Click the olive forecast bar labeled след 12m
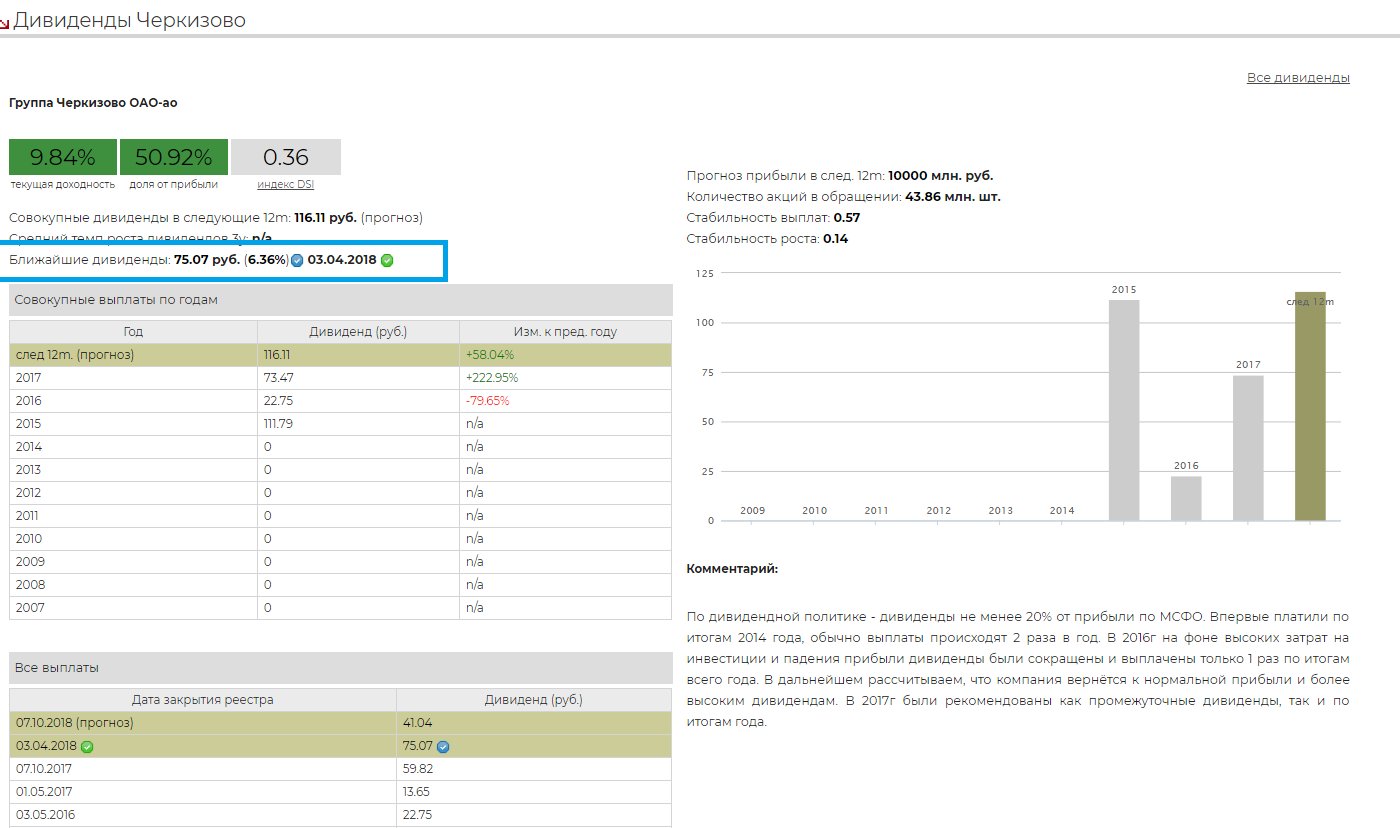Screen dimensions: 1400x828 point(1309,406)
